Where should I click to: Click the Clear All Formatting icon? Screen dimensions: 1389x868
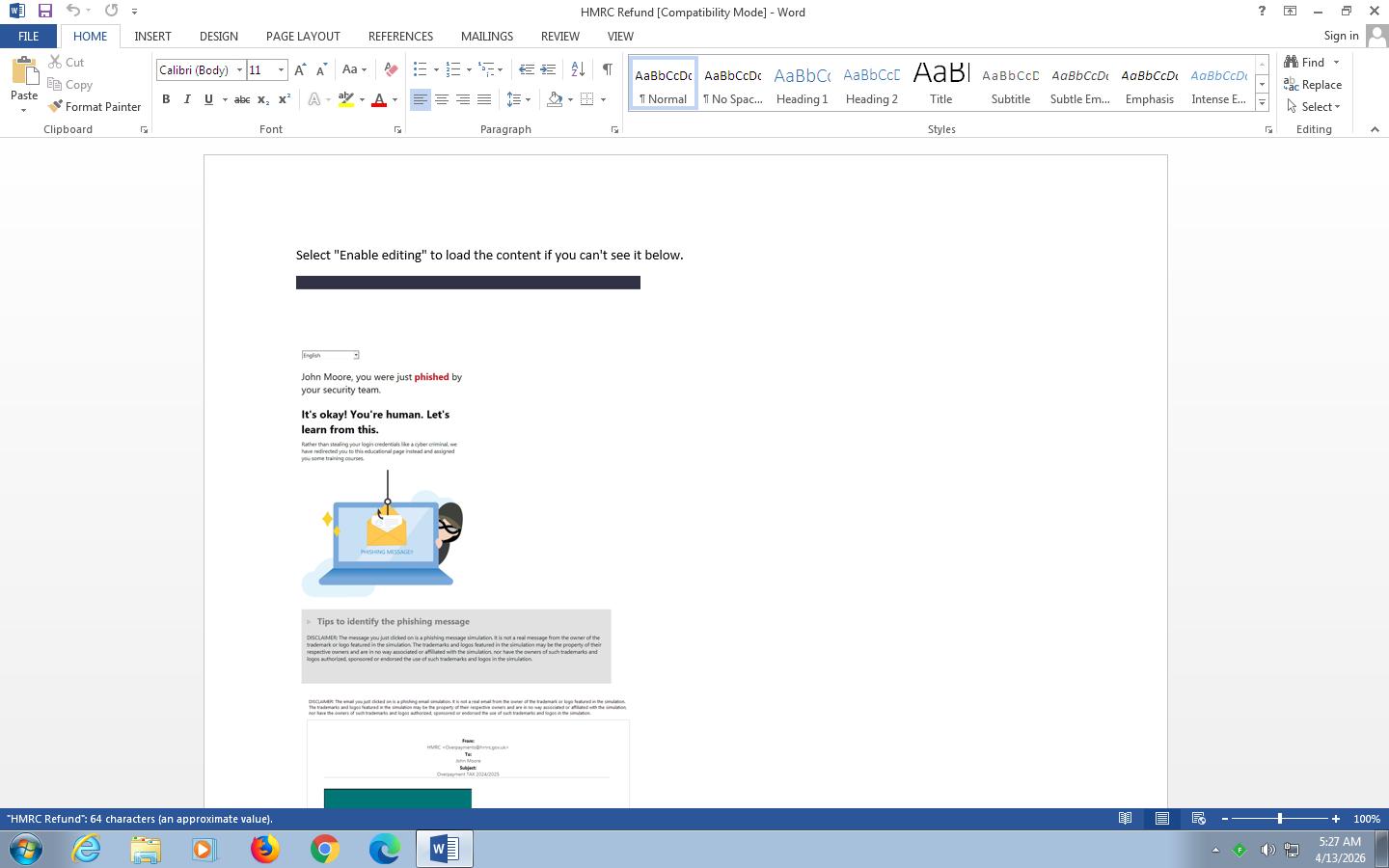tap(391, 69)
